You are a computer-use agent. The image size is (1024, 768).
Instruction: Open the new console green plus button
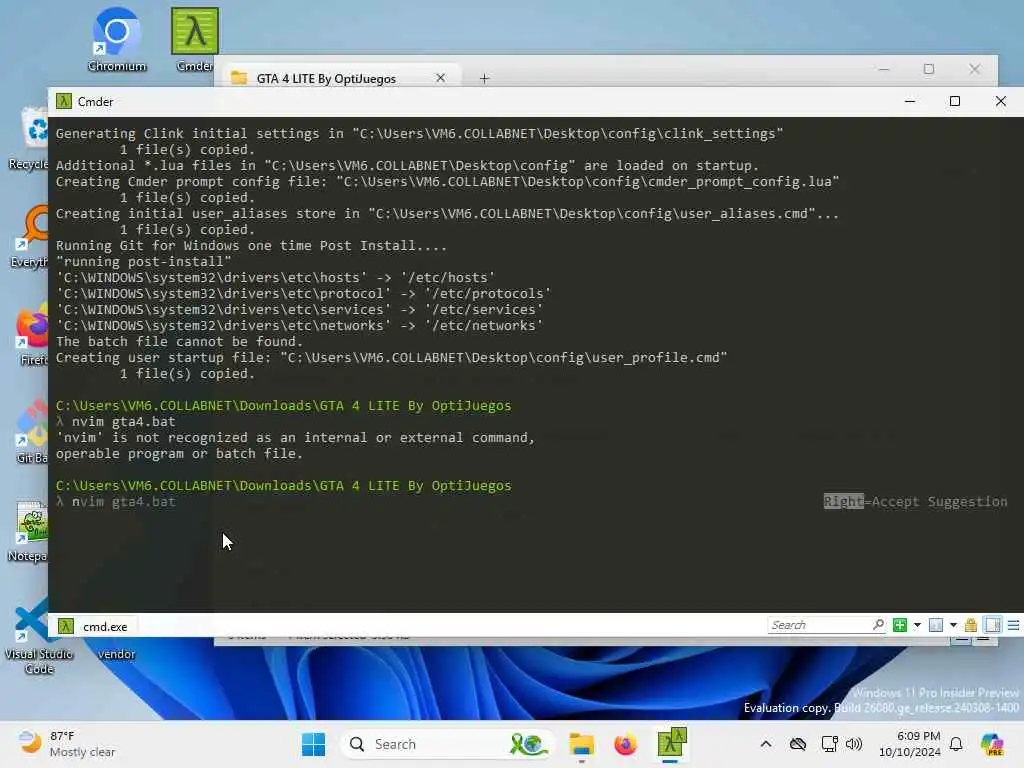pos(899,625)
